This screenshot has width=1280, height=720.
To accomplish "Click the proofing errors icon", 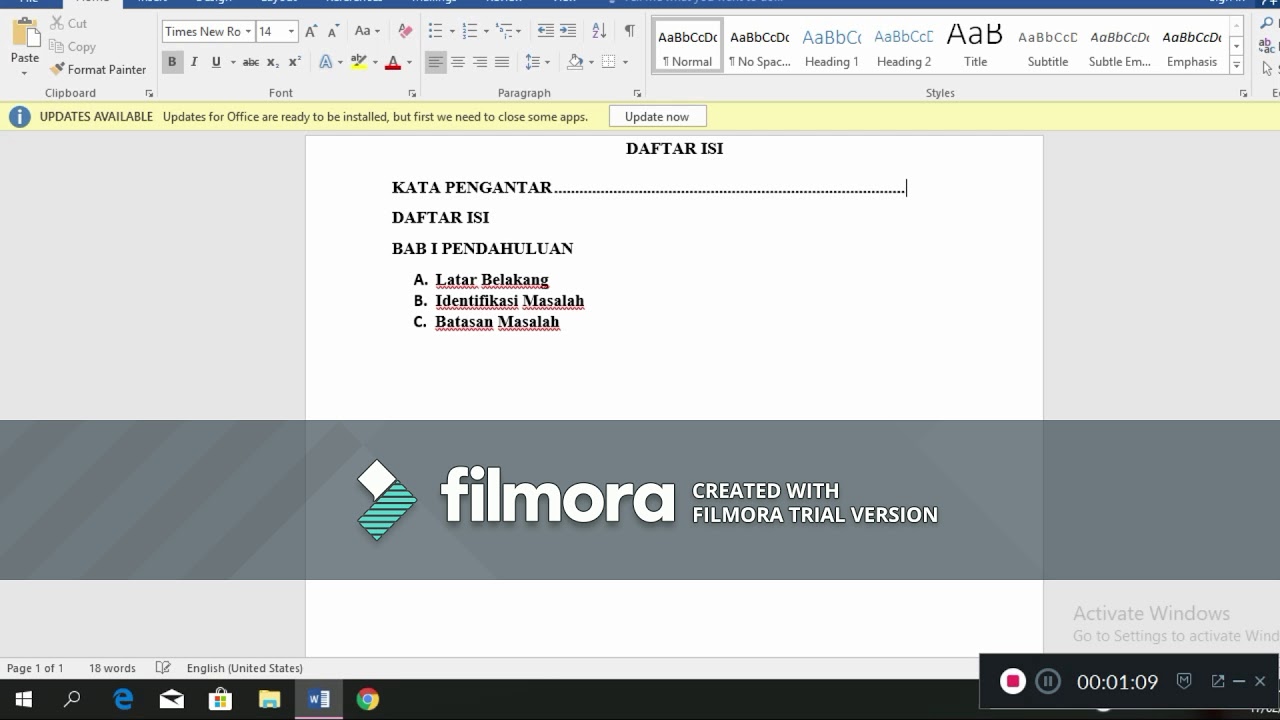I will click(163, 668).
